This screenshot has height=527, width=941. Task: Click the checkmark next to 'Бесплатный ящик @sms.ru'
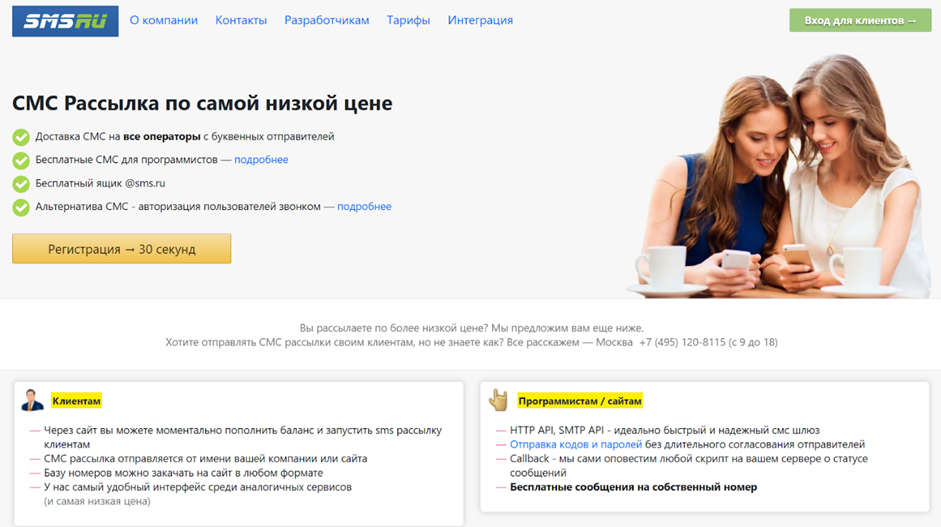pyautogui.click(x=21, y=184)
